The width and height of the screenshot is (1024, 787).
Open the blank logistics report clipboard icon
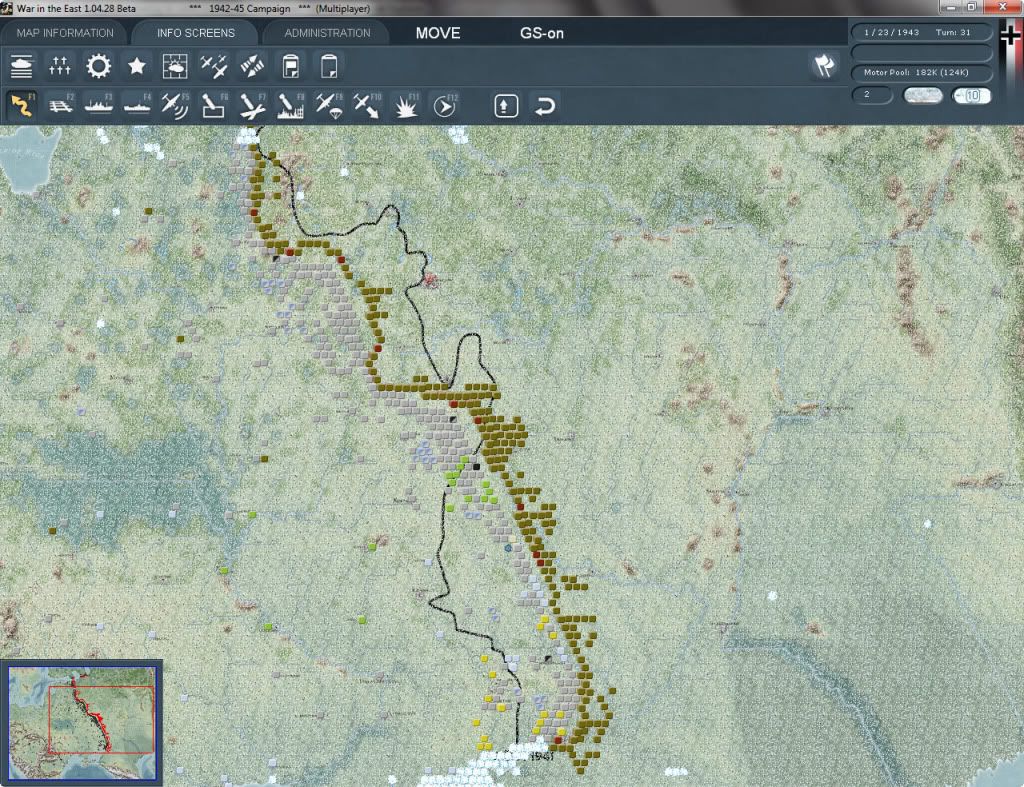pyautogui.click(x=329, y=66)
